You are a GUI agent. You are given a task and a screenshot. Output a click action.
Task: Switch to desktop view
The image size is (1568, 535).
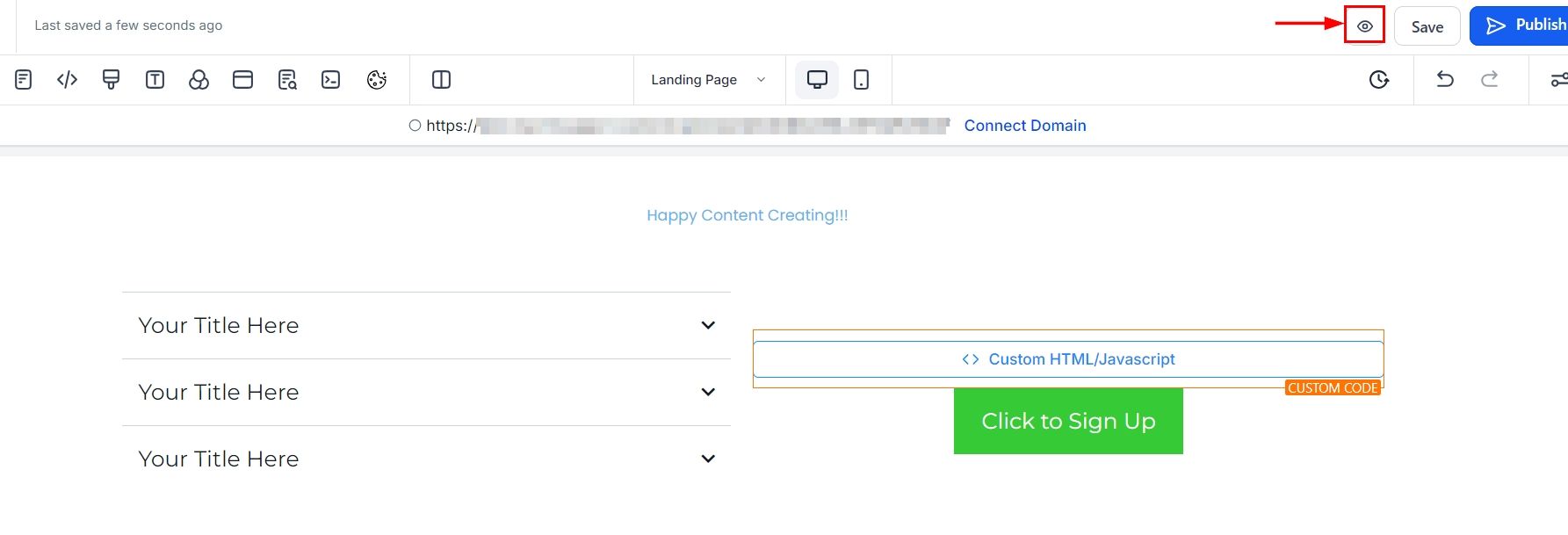817,80
